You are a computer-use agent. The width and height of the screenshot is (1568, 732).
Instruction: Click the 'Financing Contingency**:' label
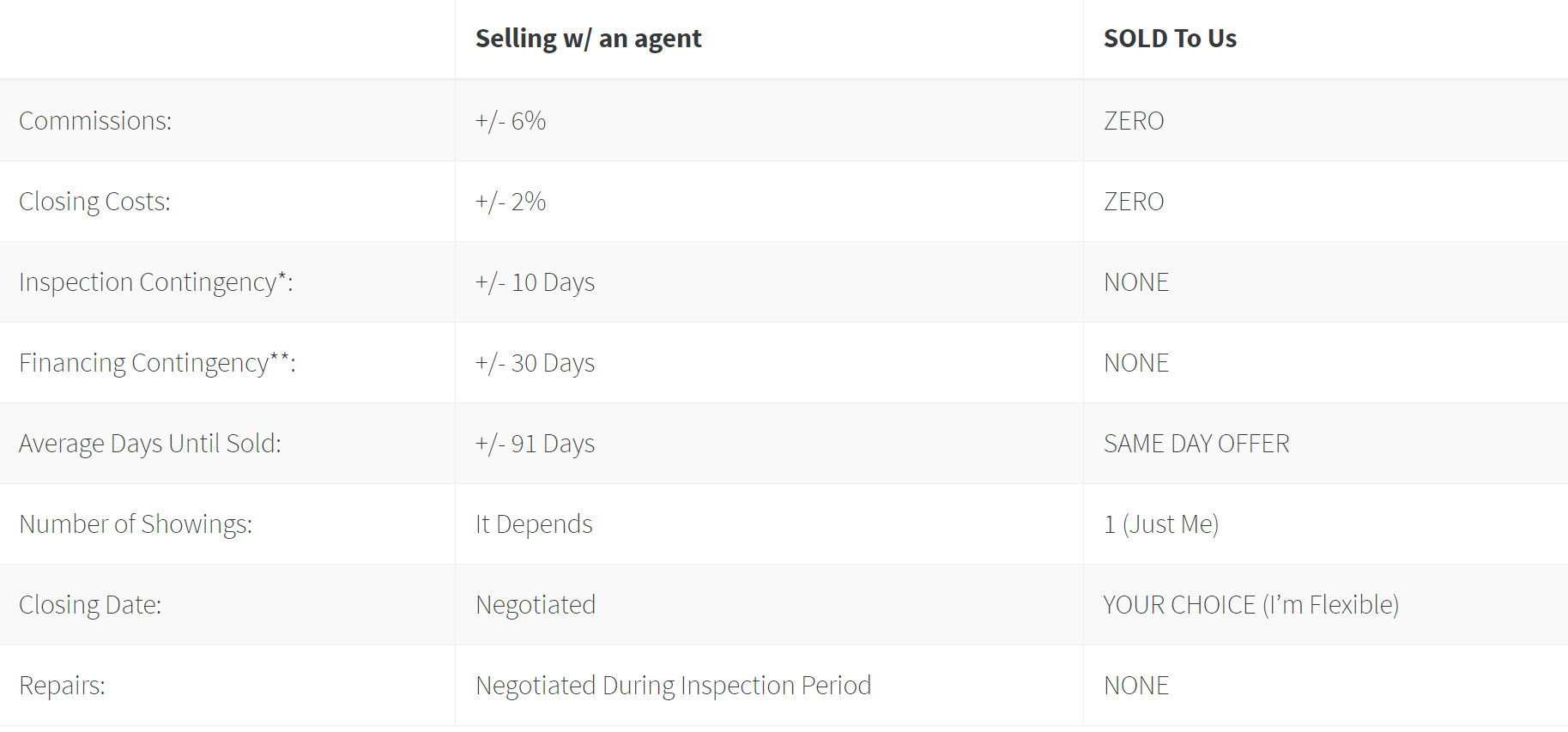tap(157, 363)
